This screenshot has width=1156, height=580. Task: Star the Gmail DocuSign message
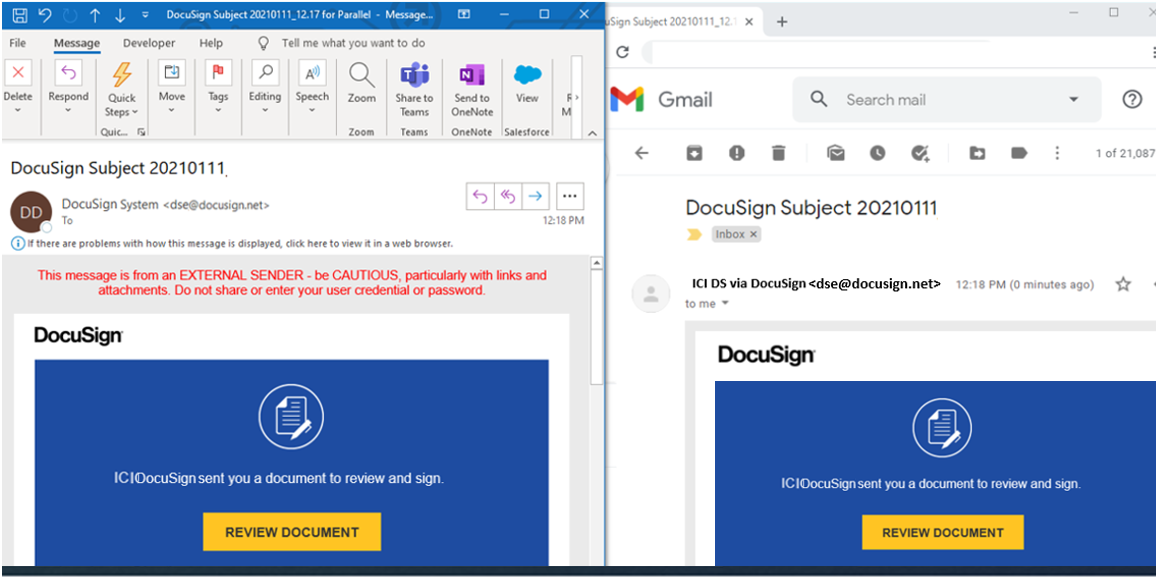point(1123,284)
